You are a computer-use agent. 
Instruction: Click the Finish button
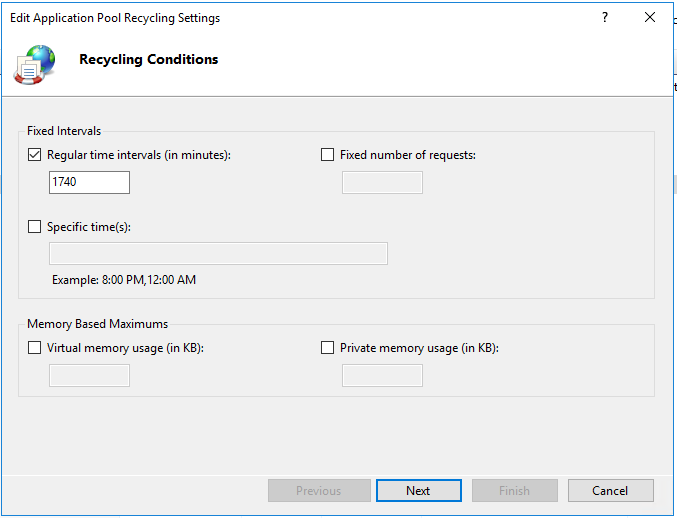514,491
